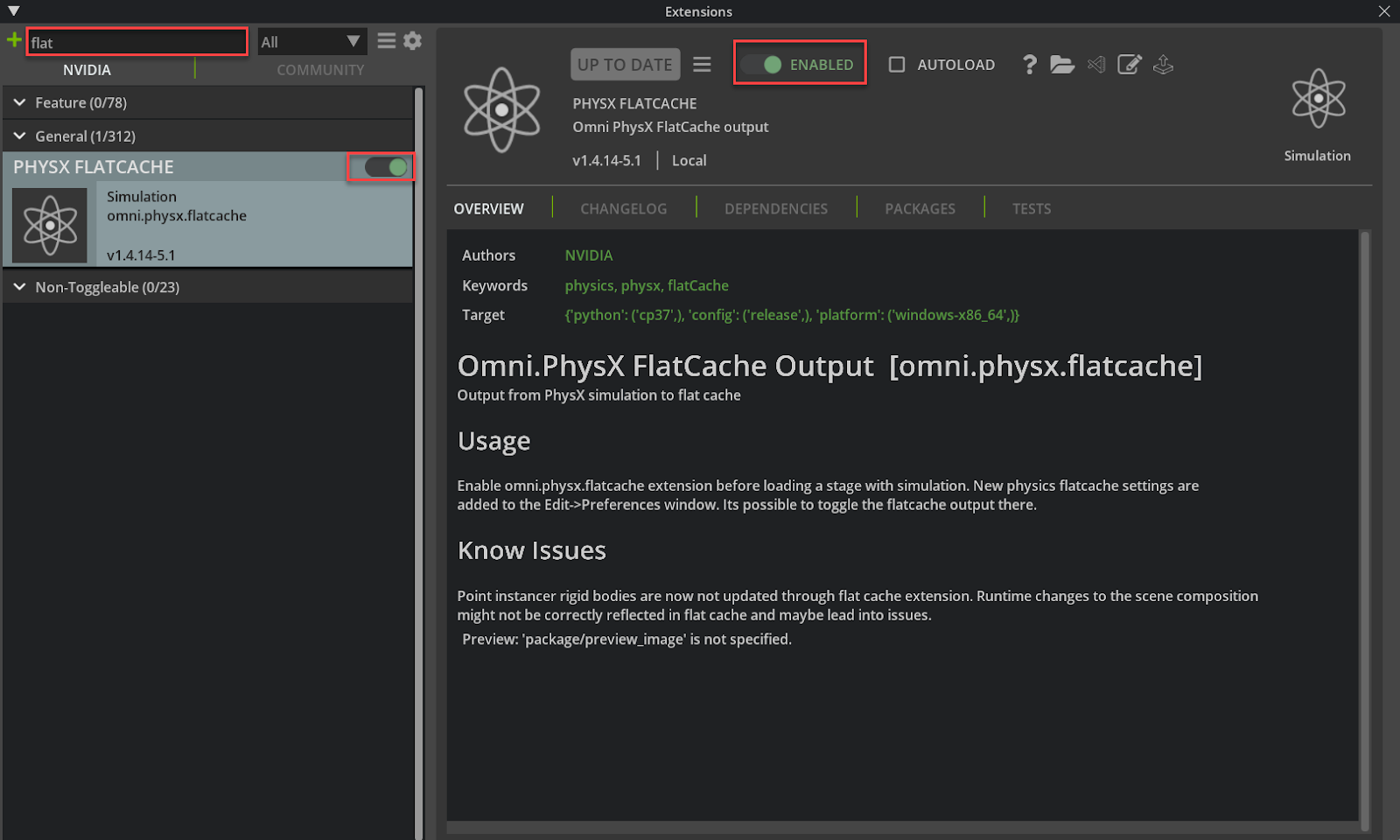Screen dimensions: 1400x840
Task: Click the 'Authors' label
Action: click(488, 255)
